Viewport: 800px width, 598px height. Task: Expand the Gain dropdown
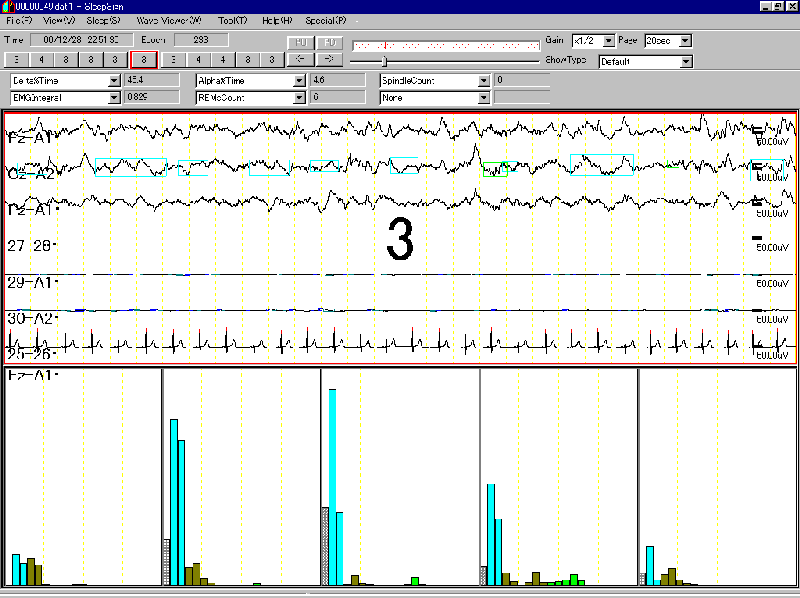pyautogui.click(x=609, y=41)
